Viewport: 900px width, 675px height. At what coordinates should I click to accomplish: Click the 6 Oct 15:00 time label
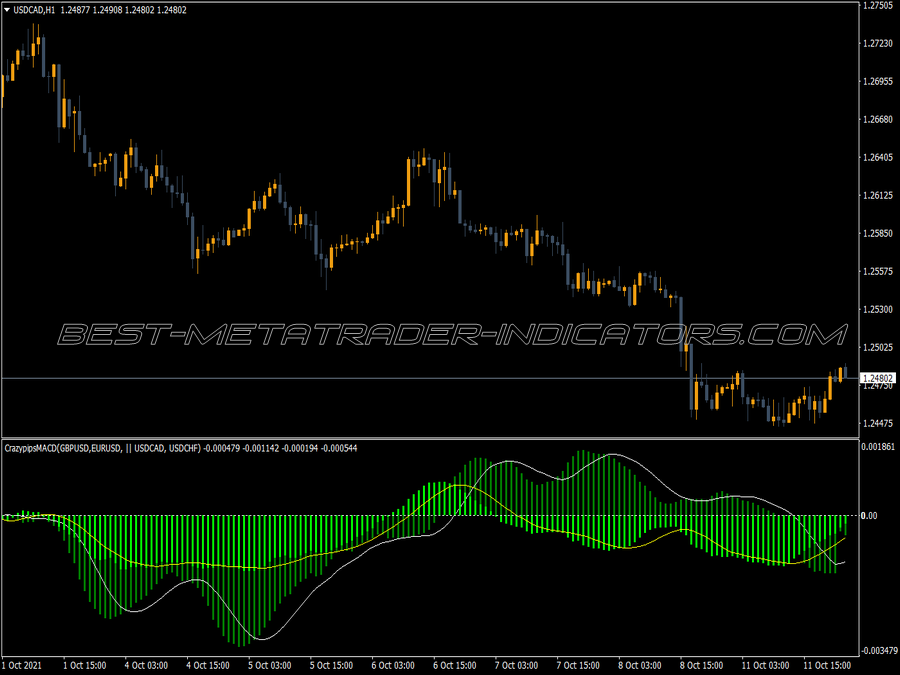click(x=455, y=665)
